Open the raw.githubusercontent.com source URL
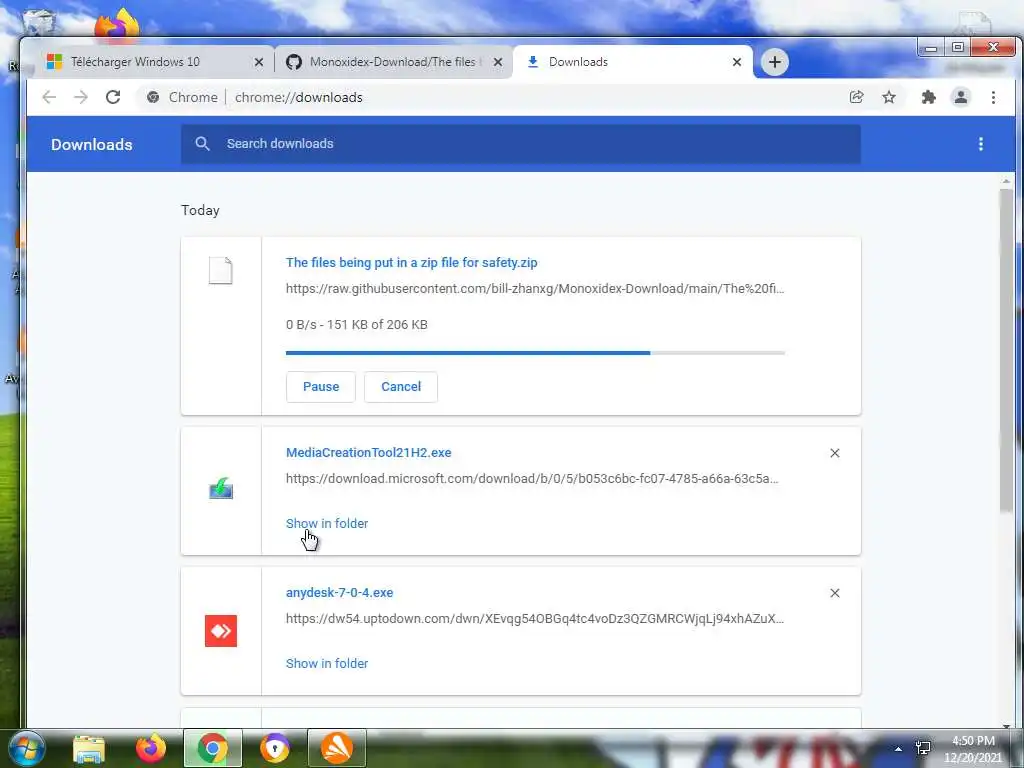The image size is (1024, 768). (535, 289)
